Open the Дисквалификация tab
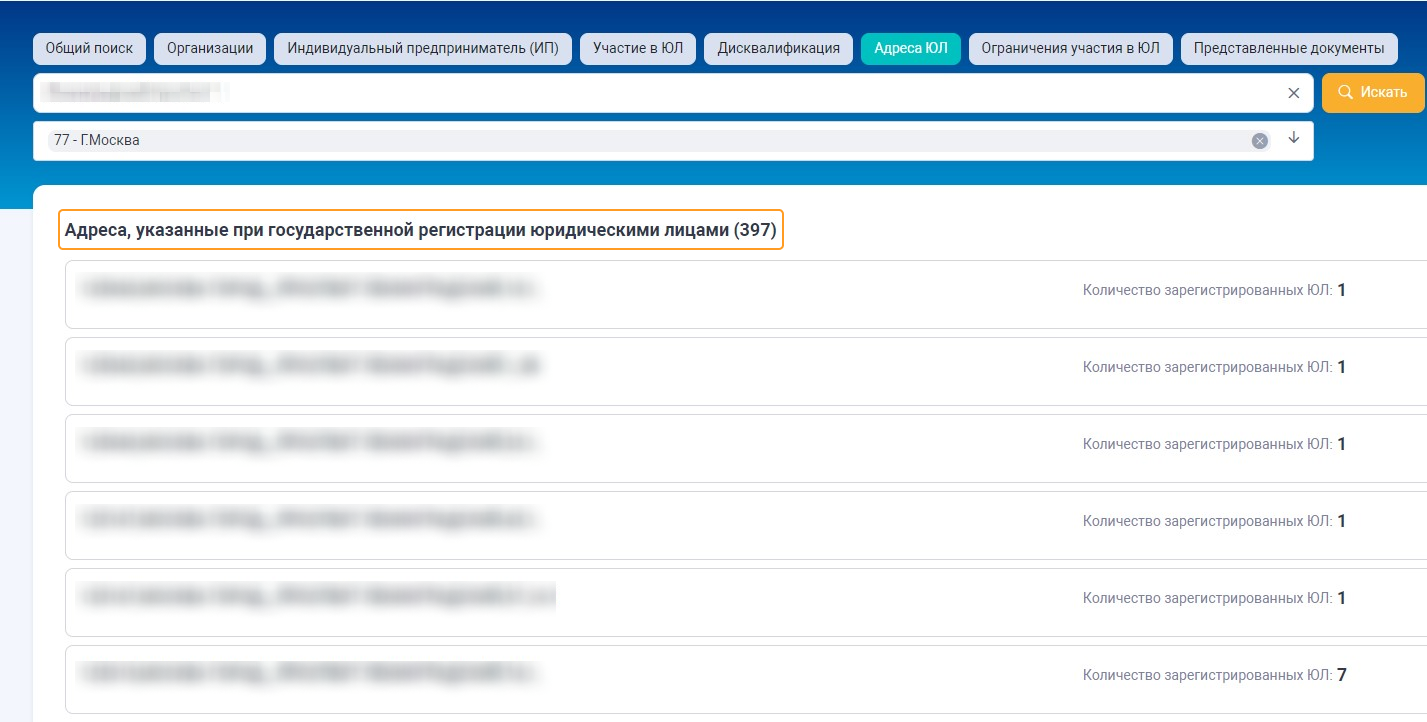 pyautogui.click(x=778, y=49)
